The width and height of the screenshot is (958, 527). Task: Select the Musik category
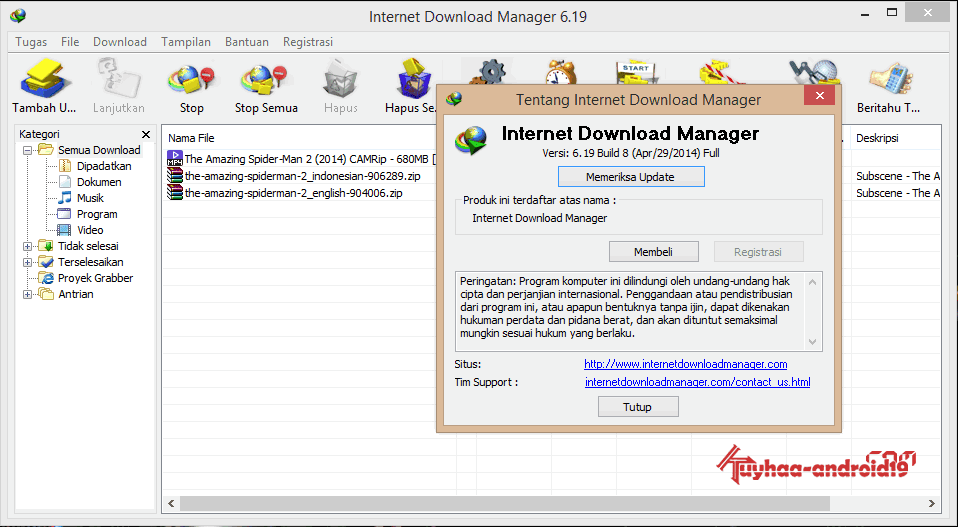click(90, 198)
